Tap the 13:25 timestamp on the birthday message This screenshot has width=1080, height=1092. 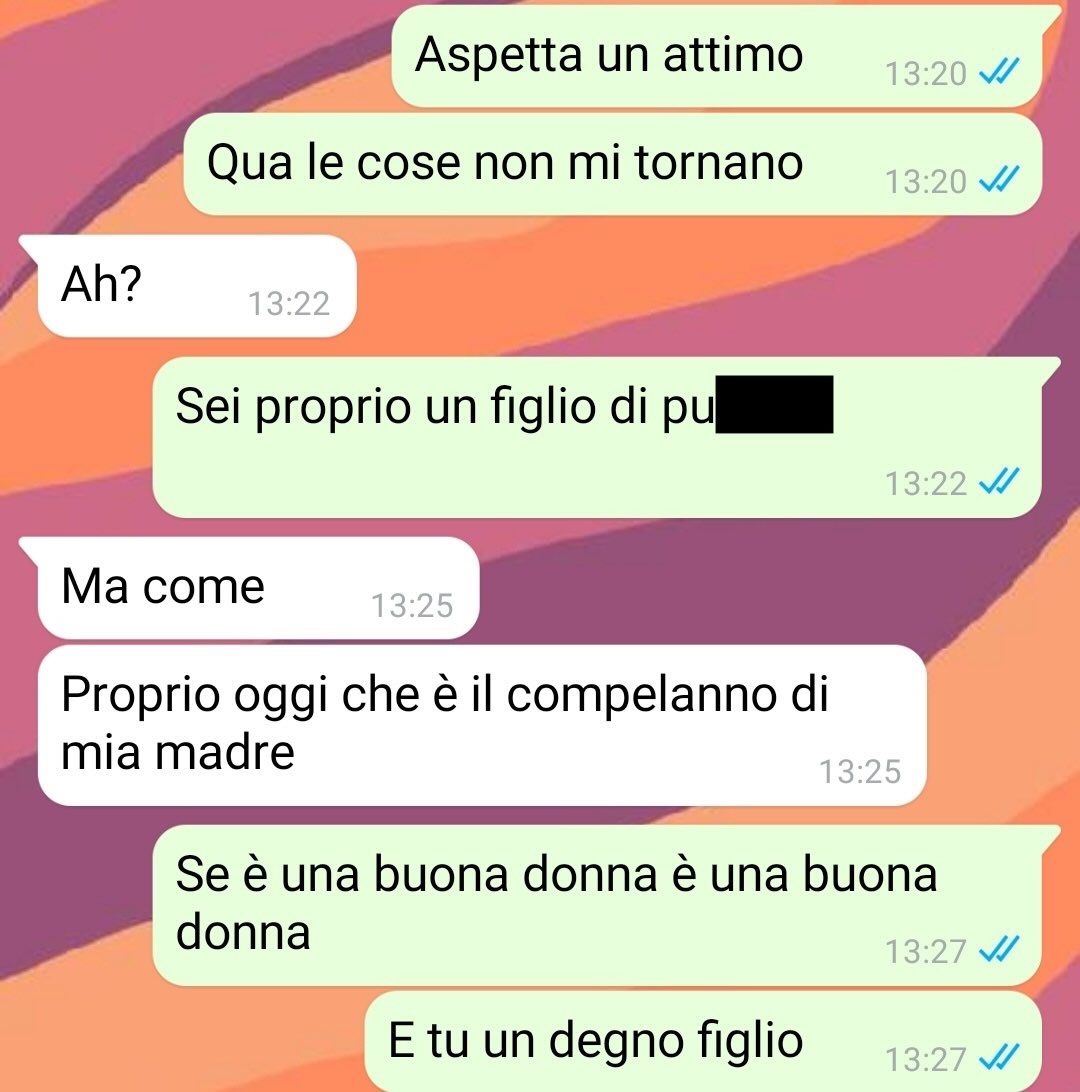(x=860, y=772)
